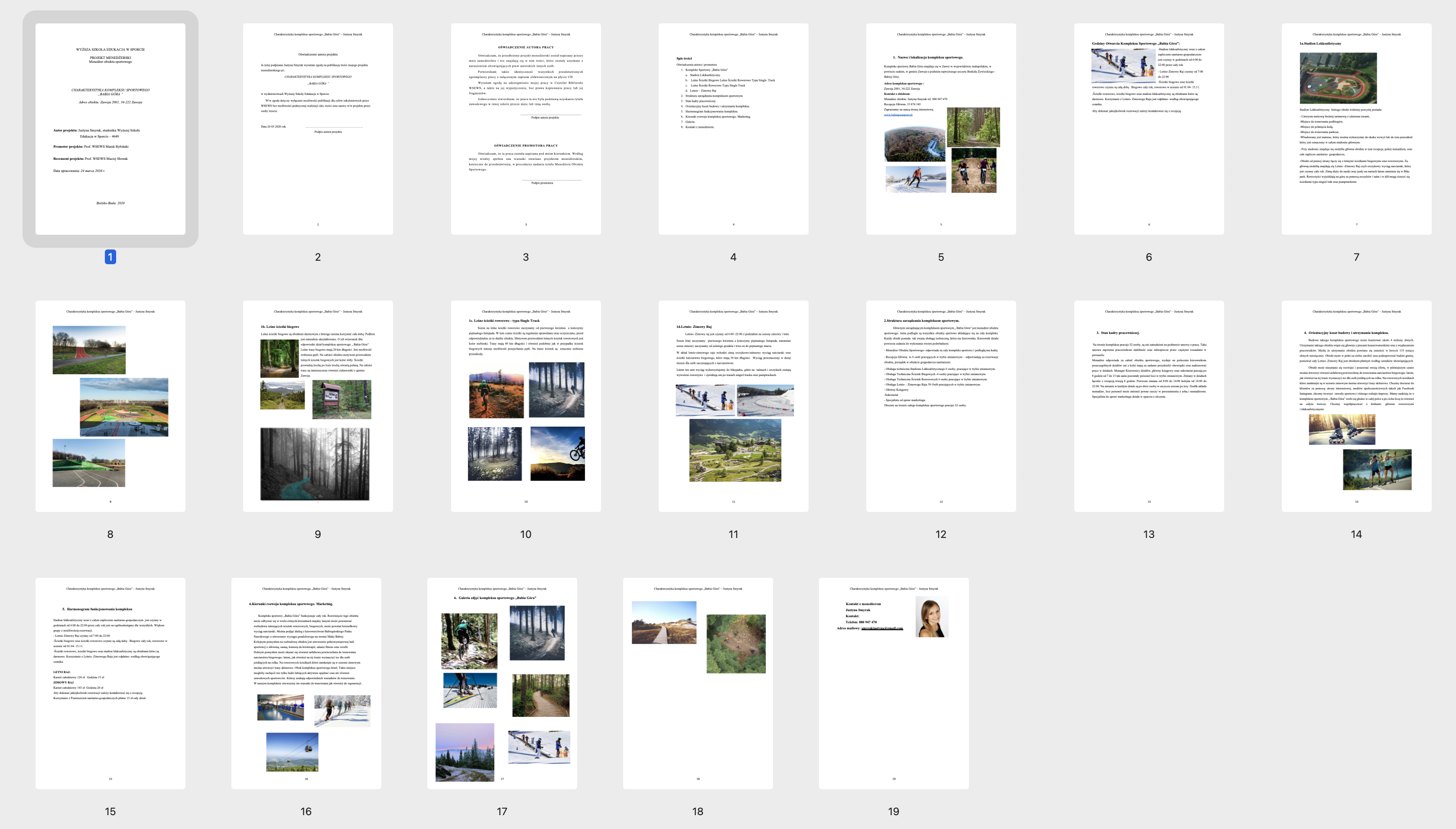Viewport: 1456px width, 829px height.
Task: Open page 18 thumbnail with two landscape photos
Action: click(x=698, y=683)
